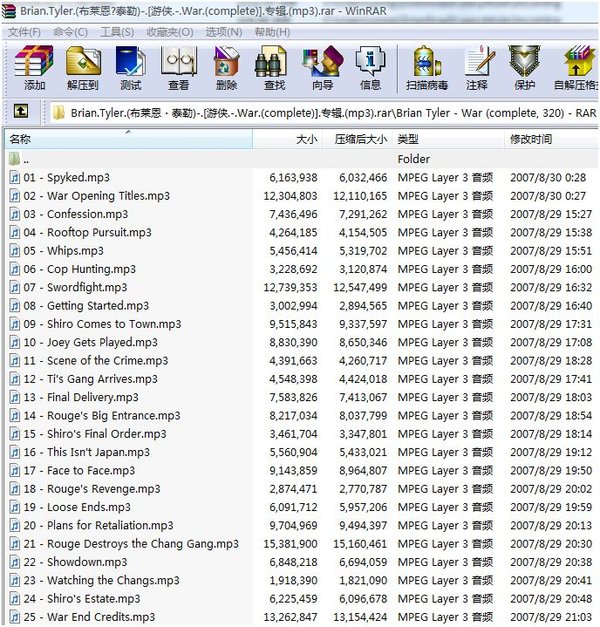Sort by the 类型 column header
This screenshot has height=627, width=600.
click(x=448, y=139)
